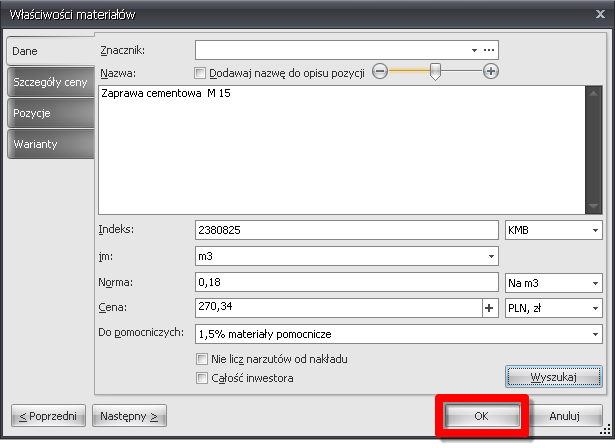Click into the Indeks input field

coord(346,230)
